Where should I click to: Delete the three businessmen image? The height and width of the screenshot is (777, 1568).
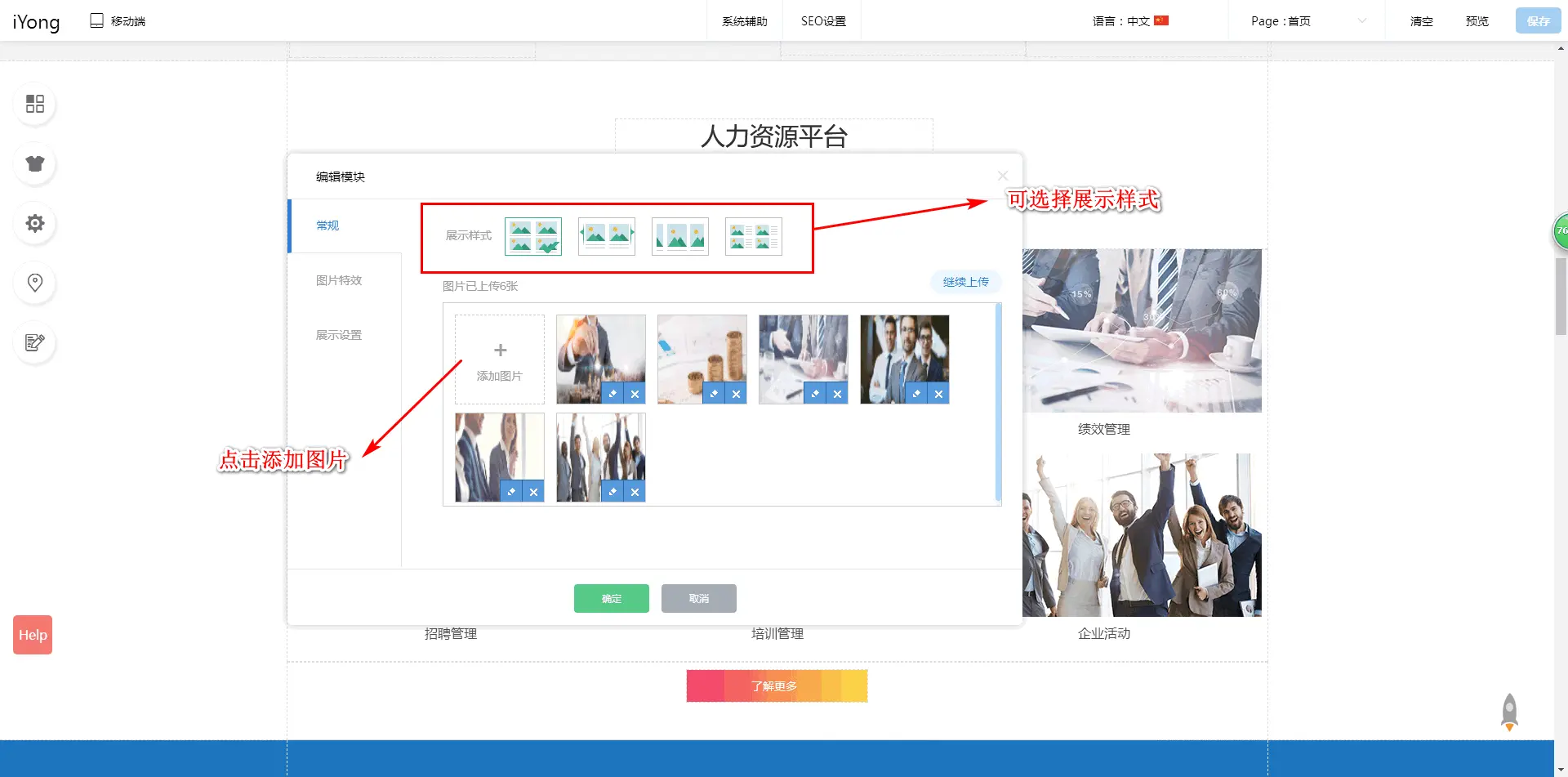tap(938, 394)
